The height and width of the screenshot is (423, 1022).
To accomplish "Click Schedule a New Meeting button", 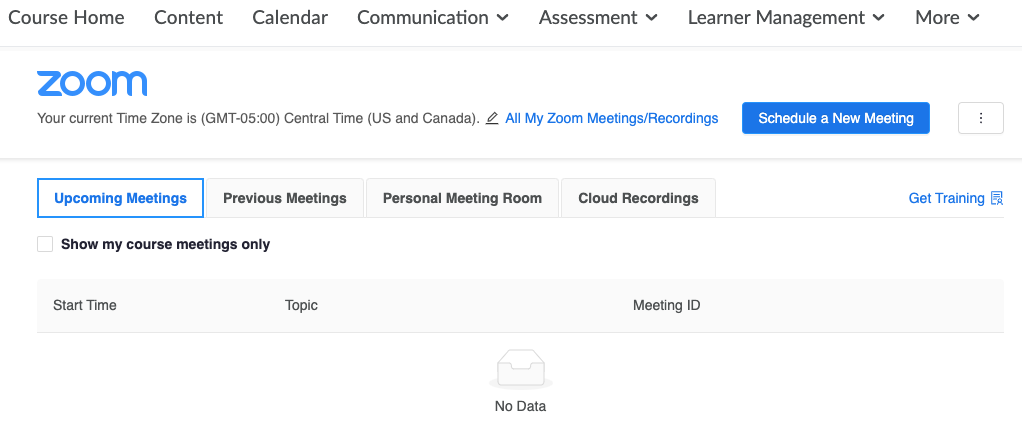I will [x=835, y=118].
